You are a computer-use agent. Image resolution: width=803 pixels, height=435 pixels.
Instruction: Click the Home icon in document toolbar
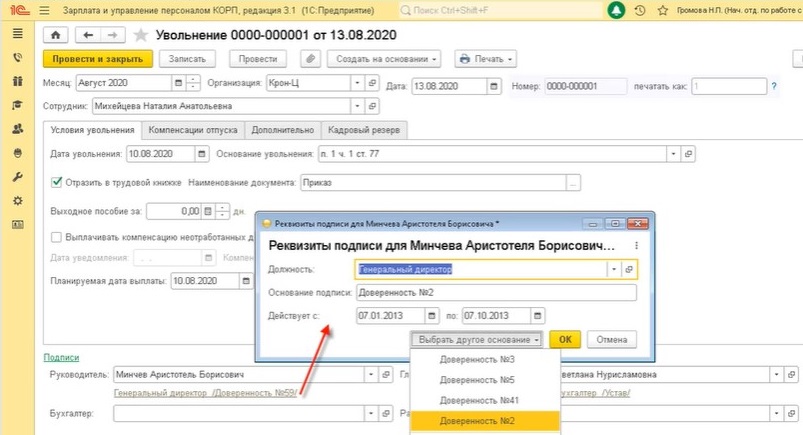point(56,35)
